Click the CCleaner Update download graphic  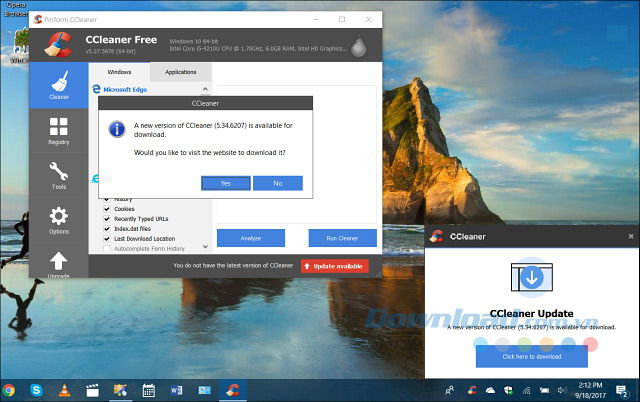531,277
